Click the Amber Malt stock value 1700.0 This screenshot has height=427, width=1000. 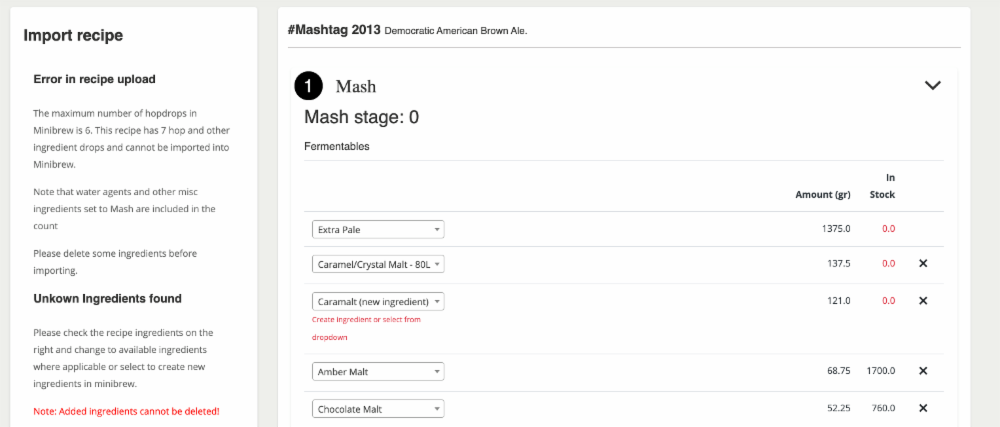(881, 371)
